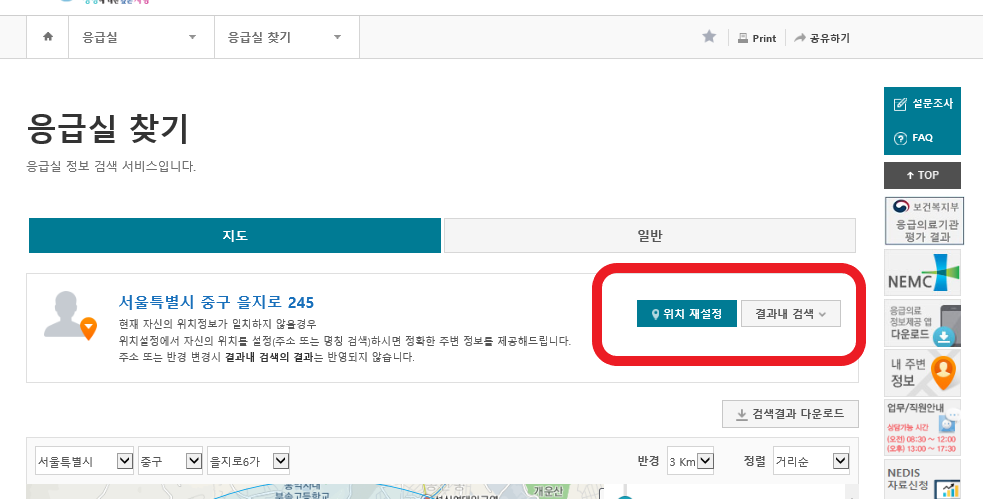Click the 위치 재설정 button
The image size is (983, 499).
click(686, 313)
